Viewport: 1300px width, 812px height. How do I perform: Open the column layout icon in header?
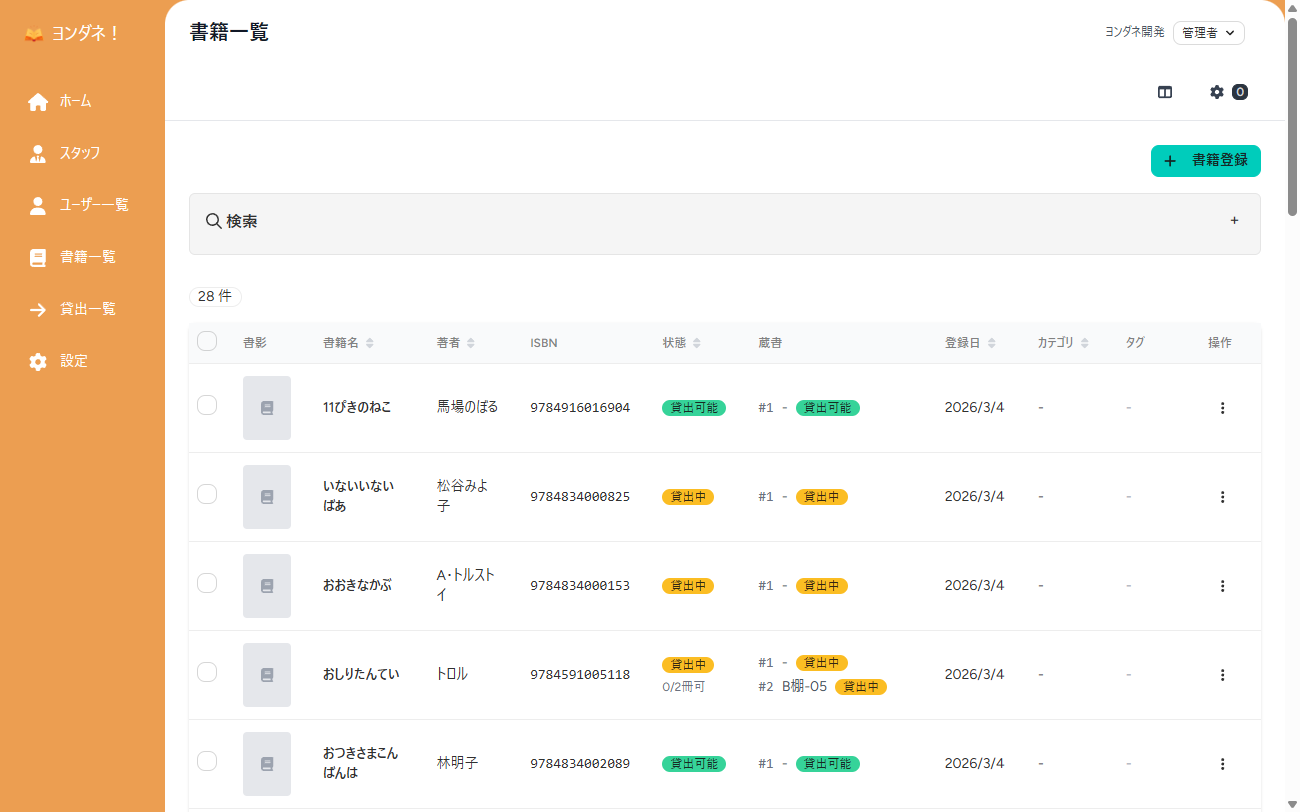point(1165,92)
